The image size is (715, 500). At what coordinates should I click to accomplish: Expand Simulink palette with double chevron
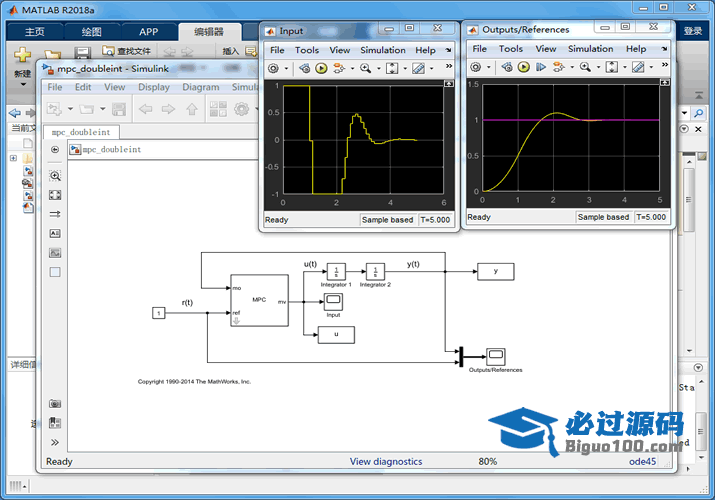pyautogui.click(x=55, y=442)
